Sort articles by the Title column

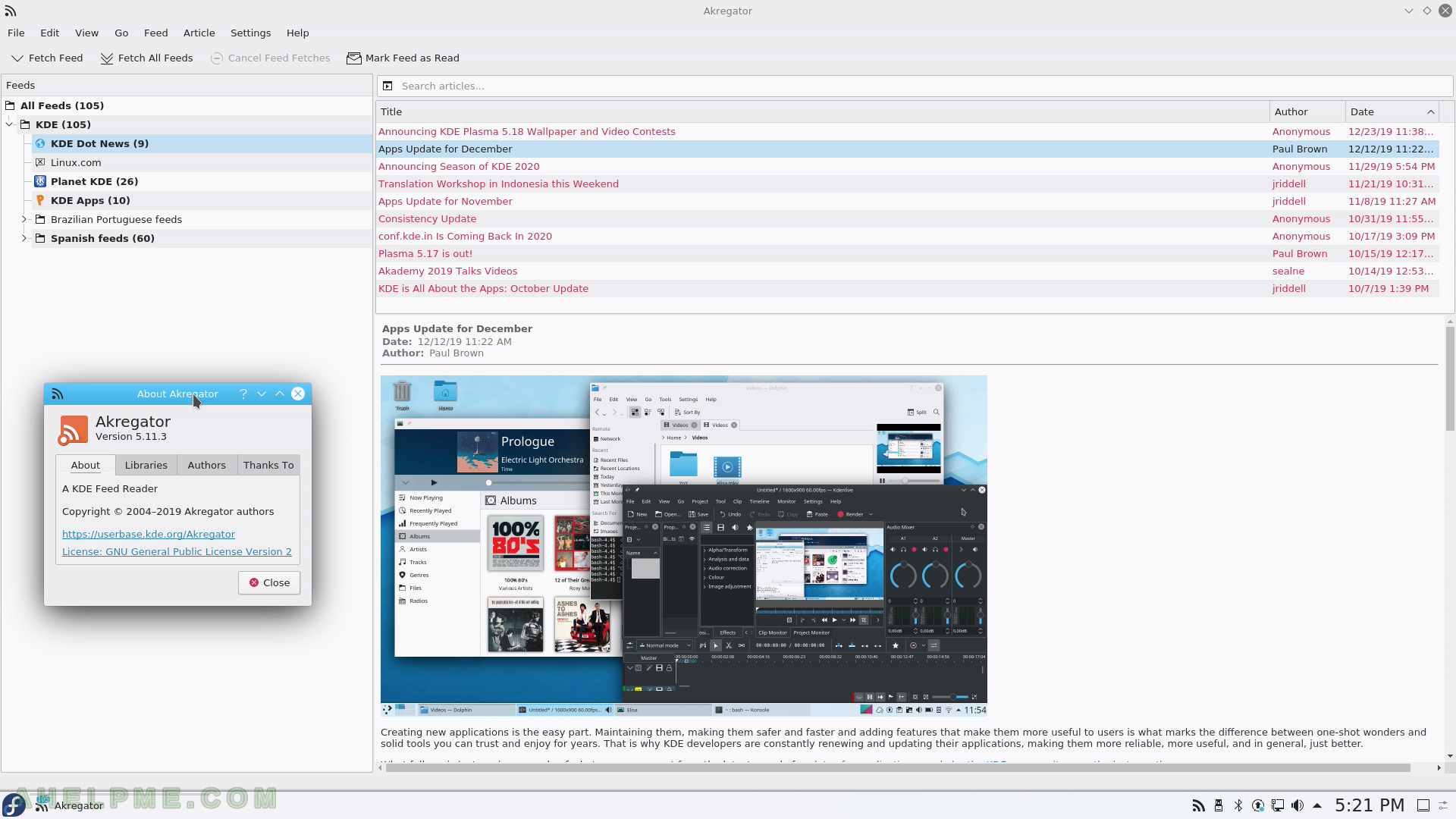point(822,111)
